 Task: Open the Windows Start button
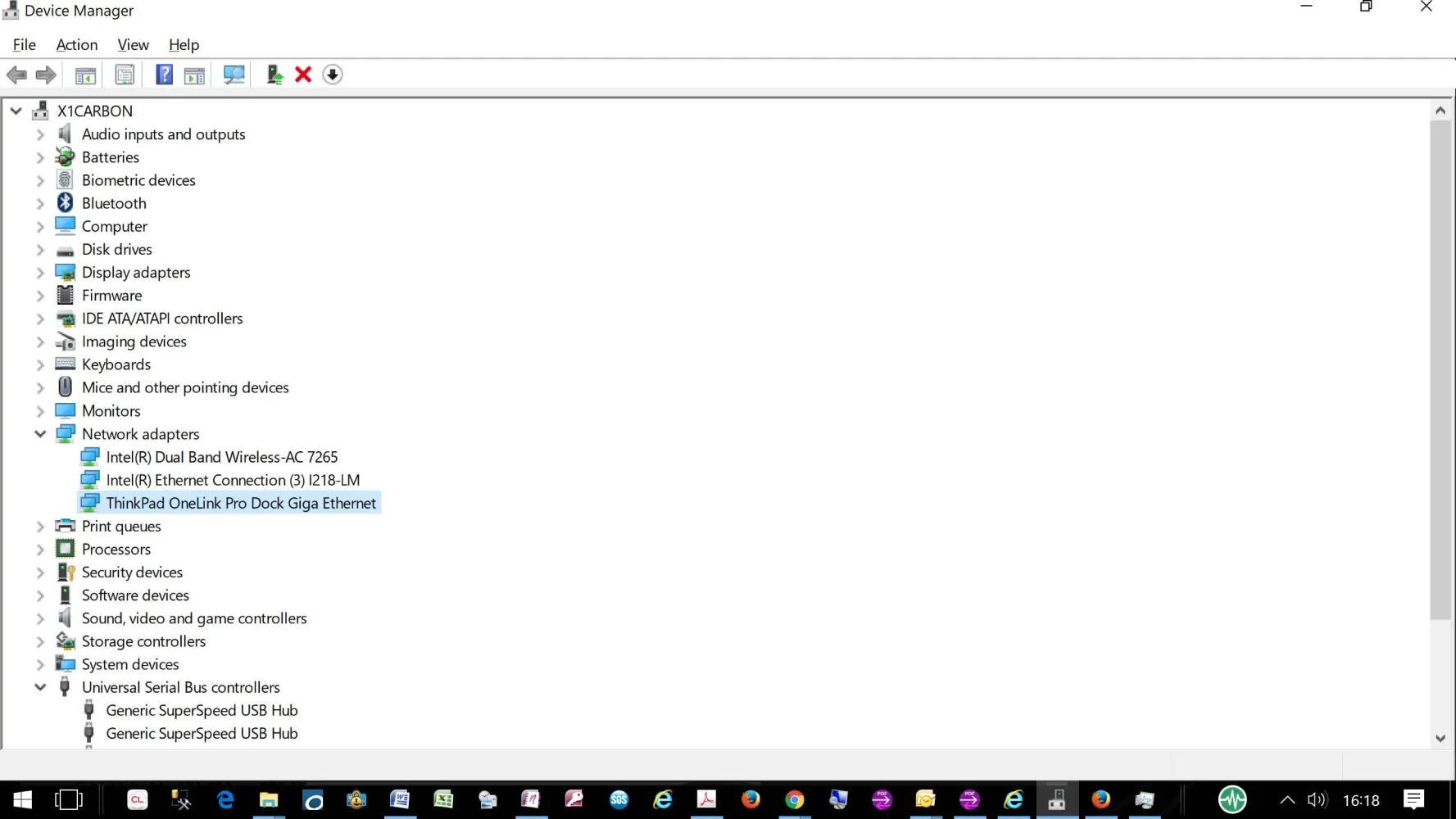point(22,799)
